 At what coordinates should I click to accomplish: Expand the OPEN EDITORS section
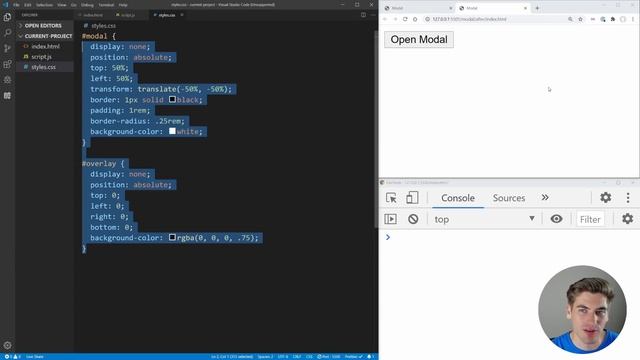[44, 26]
